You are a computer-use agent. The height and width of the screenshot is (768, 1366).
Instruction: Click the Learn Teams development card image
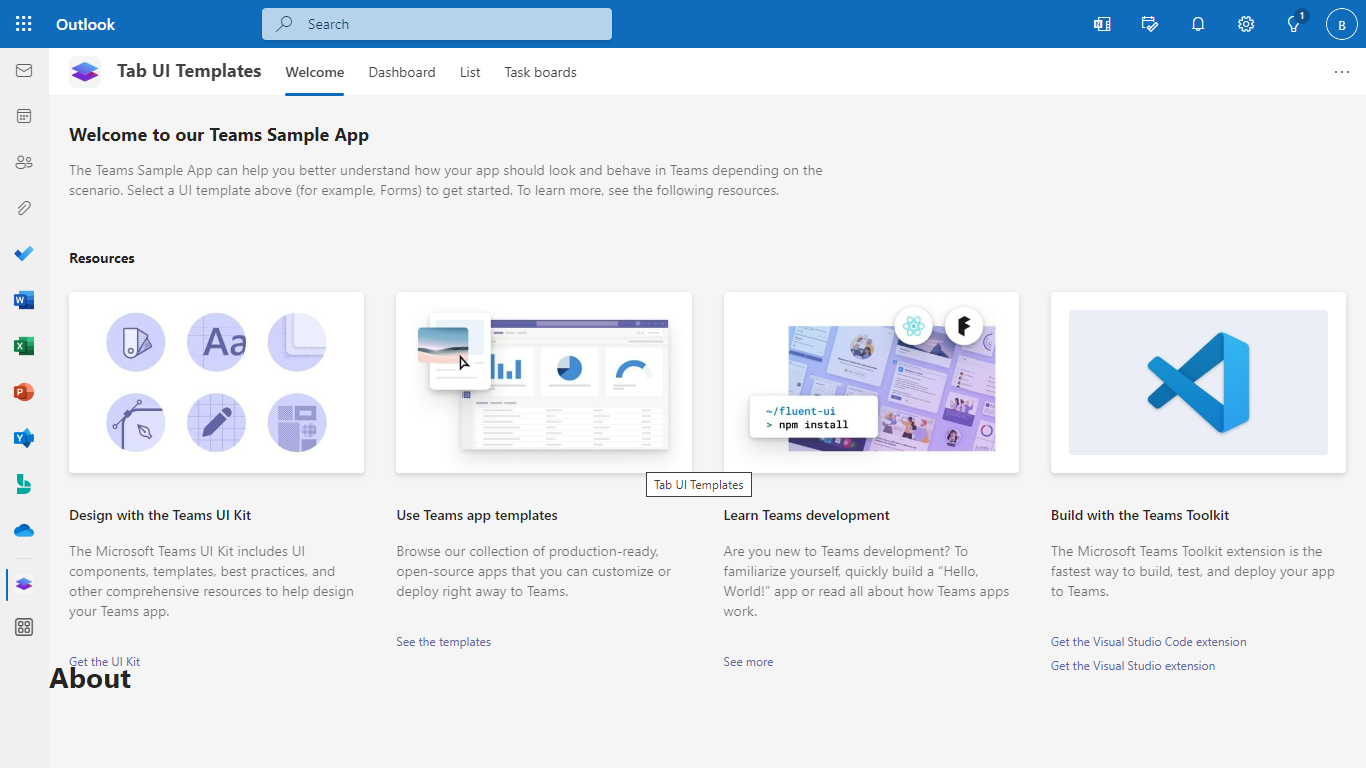pos(871,382)
